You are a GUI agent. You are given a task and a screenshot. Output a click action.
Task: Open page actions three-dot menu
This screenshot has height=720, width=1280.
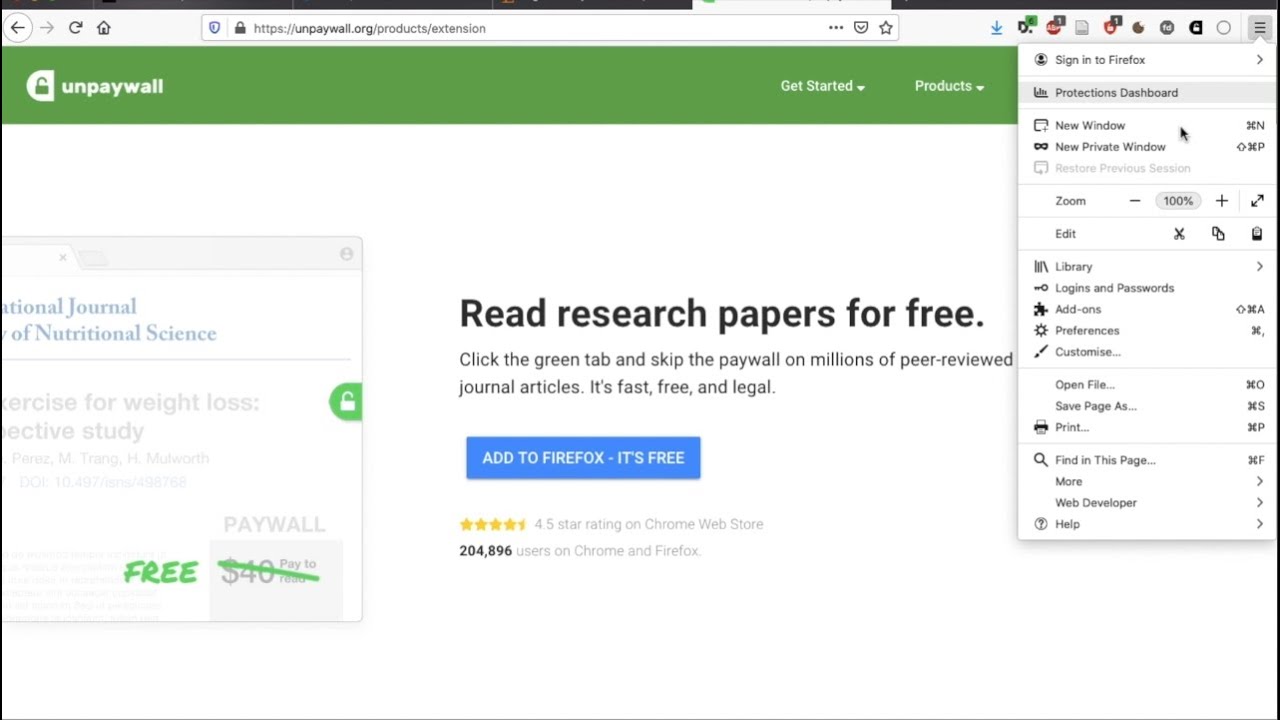[x=836, y=28]
